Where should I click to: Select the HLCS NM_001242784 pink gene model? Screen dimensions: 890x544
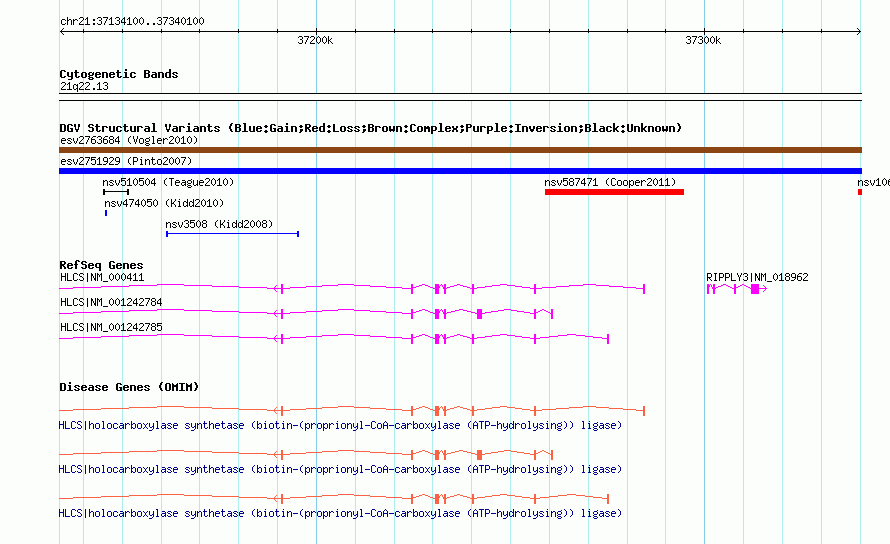tap(306, 313)
